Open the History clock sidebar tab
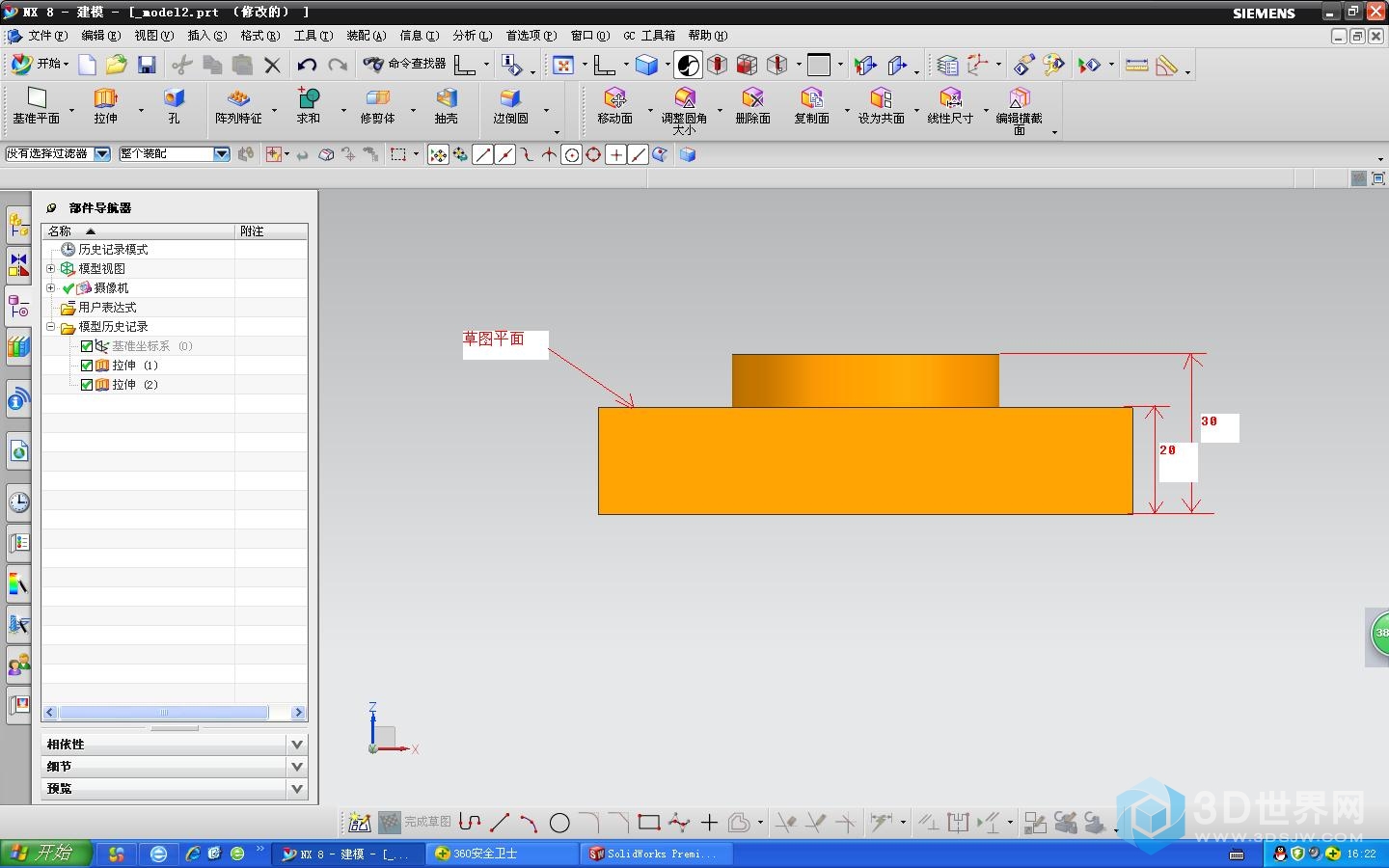The image size is (1389, 868). click(x=18, y=502)
